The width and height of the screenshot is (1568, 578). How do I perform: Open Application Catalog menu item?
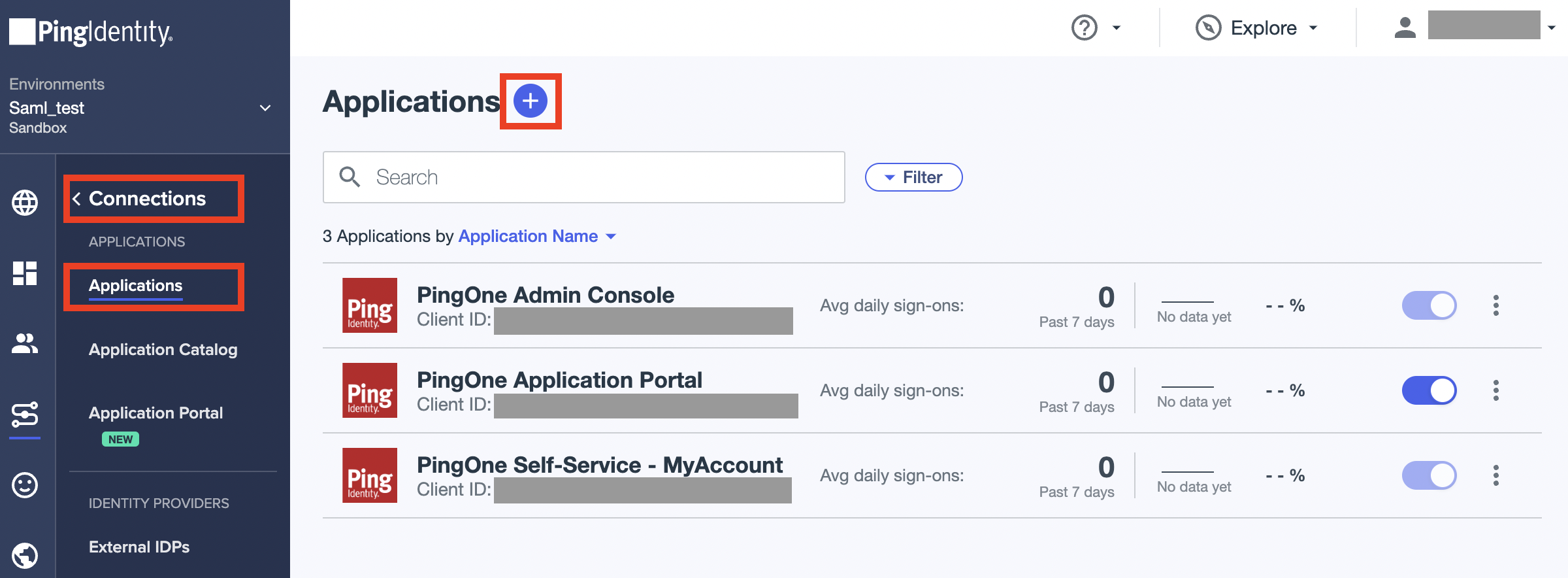tap(163, 350)
